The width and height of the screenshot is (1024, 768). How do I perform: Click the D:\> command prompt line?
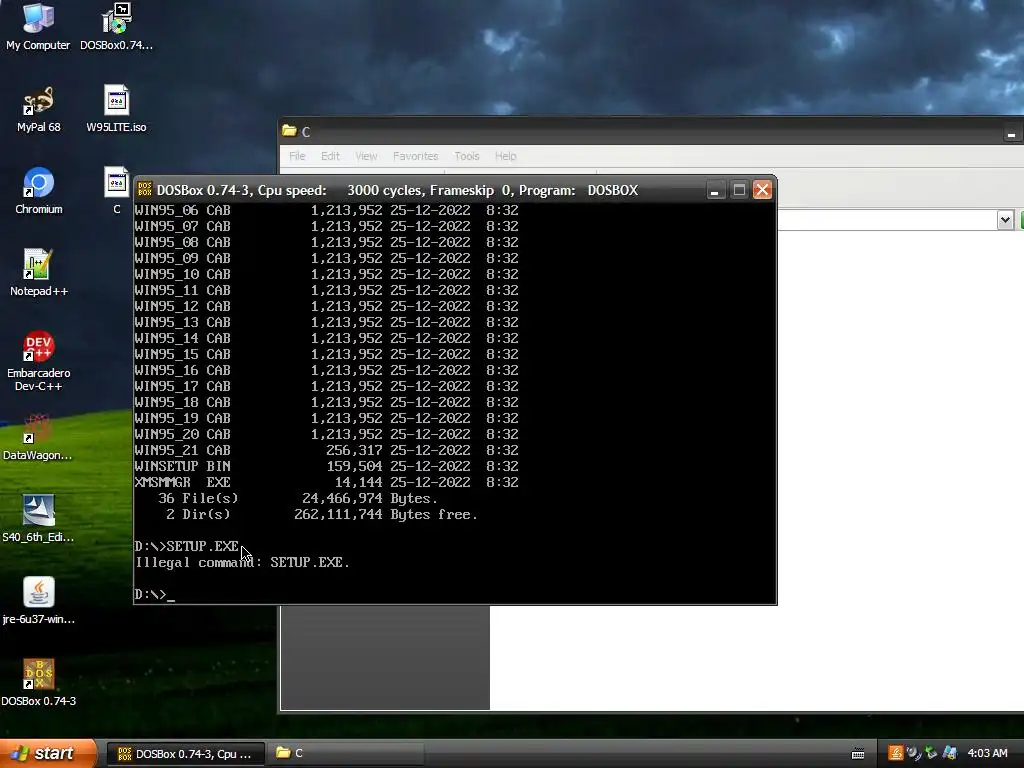click(155, 594)
